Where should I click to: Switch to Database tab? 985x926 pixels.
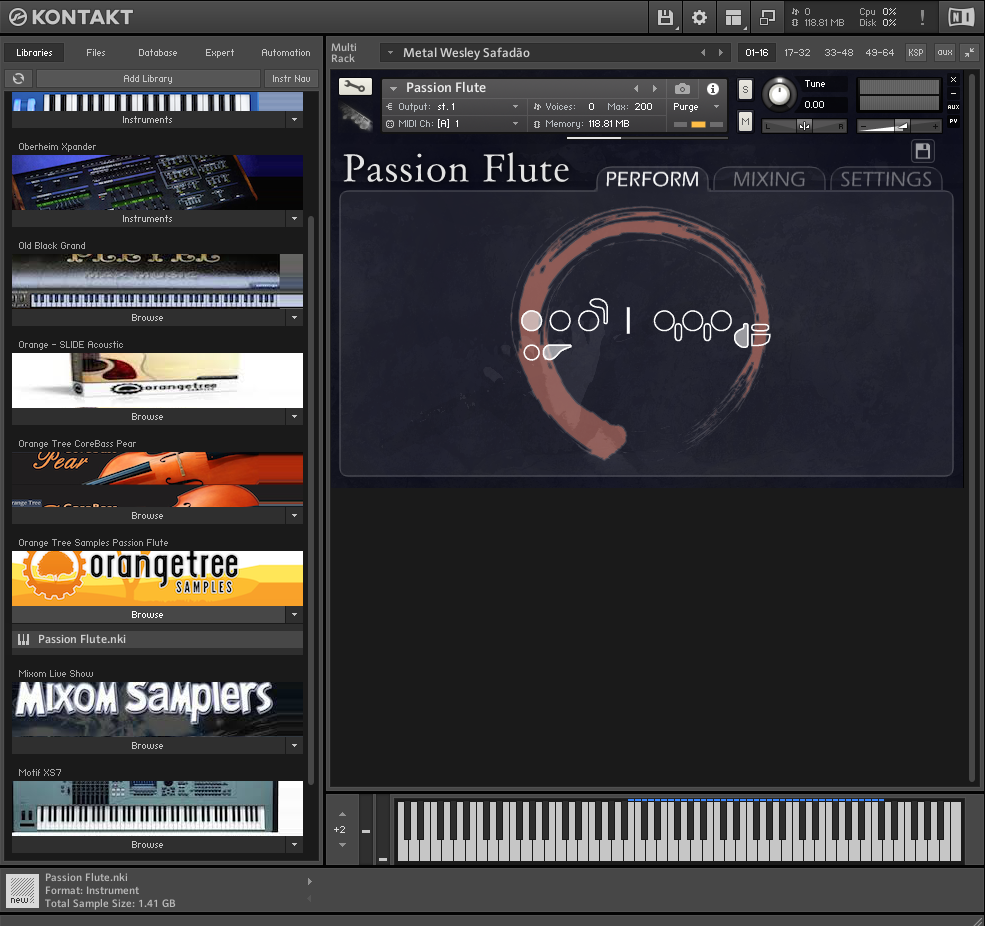click(158, 53)
